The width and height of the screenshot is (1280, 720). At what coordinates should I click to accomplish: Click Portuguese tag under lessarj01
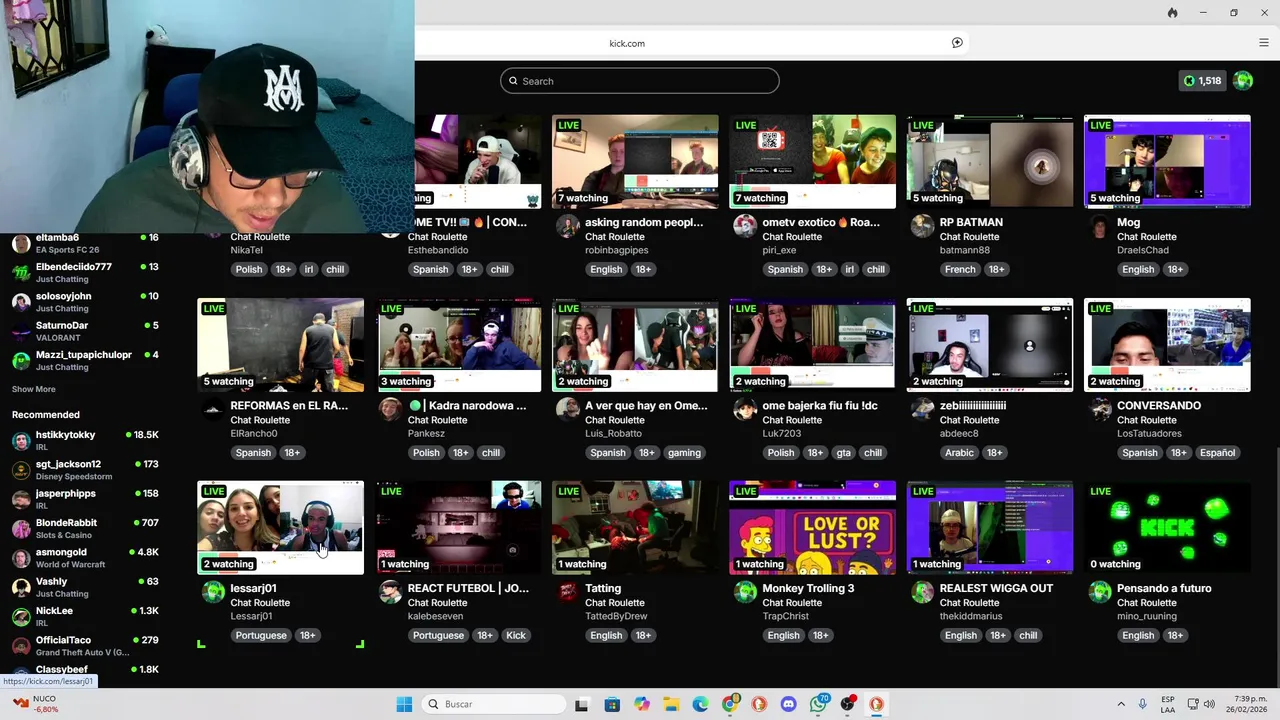tap(260, 635)
